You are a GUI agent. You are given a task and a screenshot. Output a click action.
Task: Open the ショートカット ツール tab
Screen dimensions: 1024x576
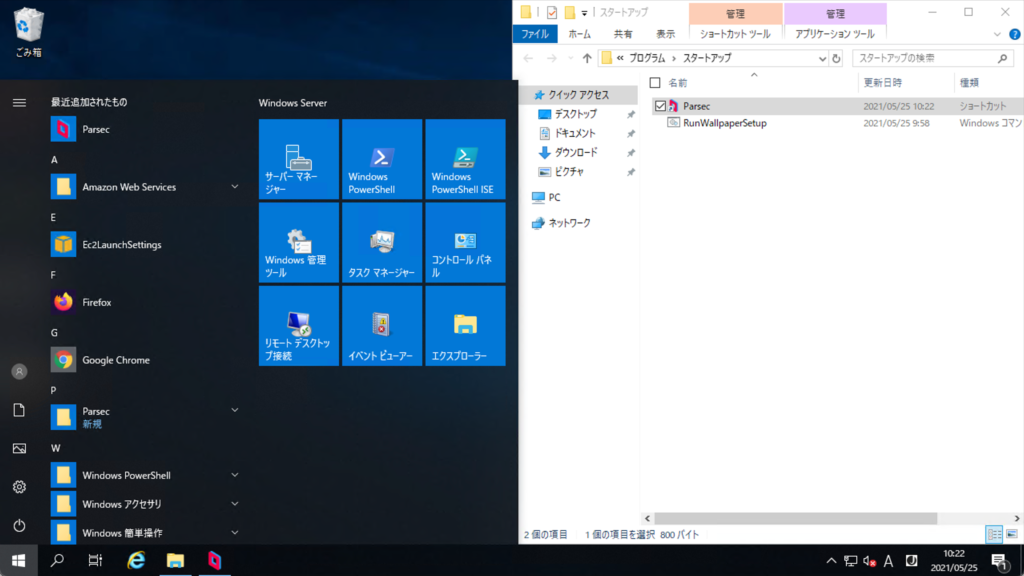pos(735,34)
